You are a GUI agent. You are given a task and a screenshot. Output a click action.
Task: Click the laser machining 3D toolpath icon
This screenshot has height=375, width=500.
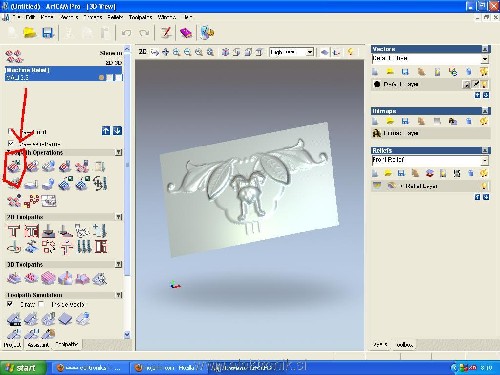(65, 278)
